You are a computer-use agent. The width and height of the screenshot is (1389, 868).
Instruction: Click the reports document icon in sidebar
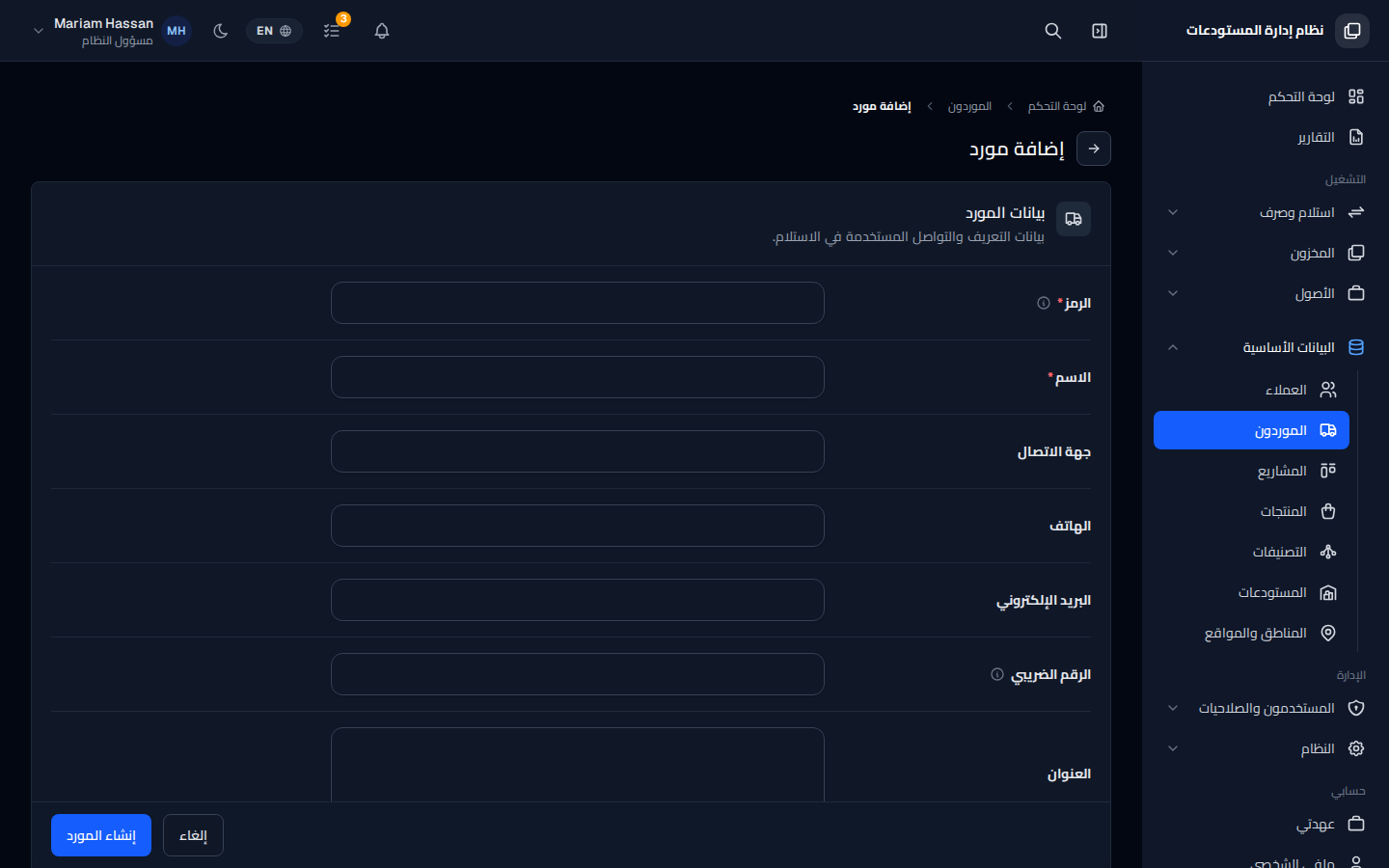coord(1356,137)
